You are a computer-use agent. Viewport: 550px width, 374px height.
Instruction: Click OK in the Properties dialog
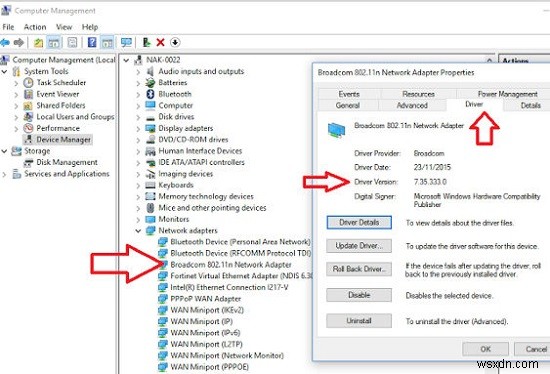(x=485, y=349)
